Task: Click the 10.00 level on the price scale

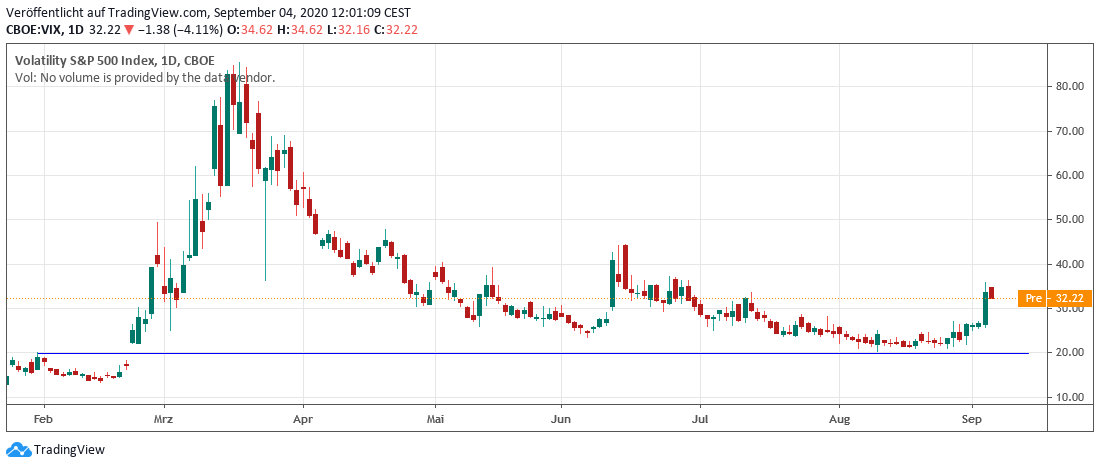Action: 1070,397
